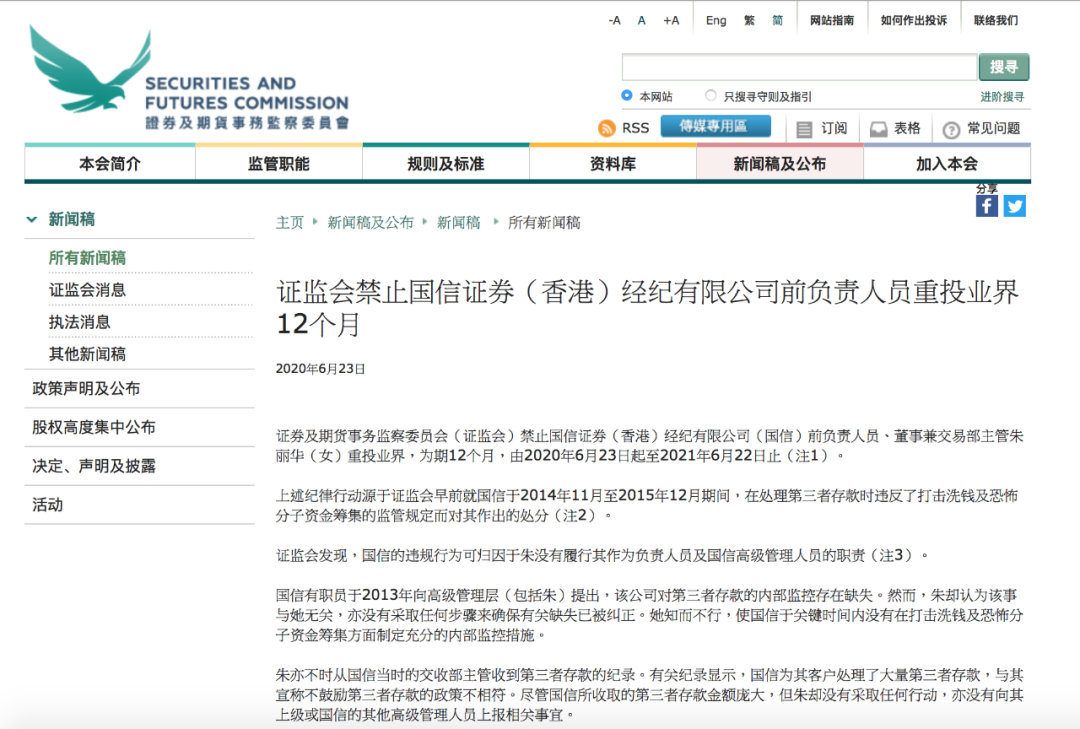
Task: Click the 所有新闻稿 breadcrumb text
Action: pyautogui.click(x=544, y=223)
